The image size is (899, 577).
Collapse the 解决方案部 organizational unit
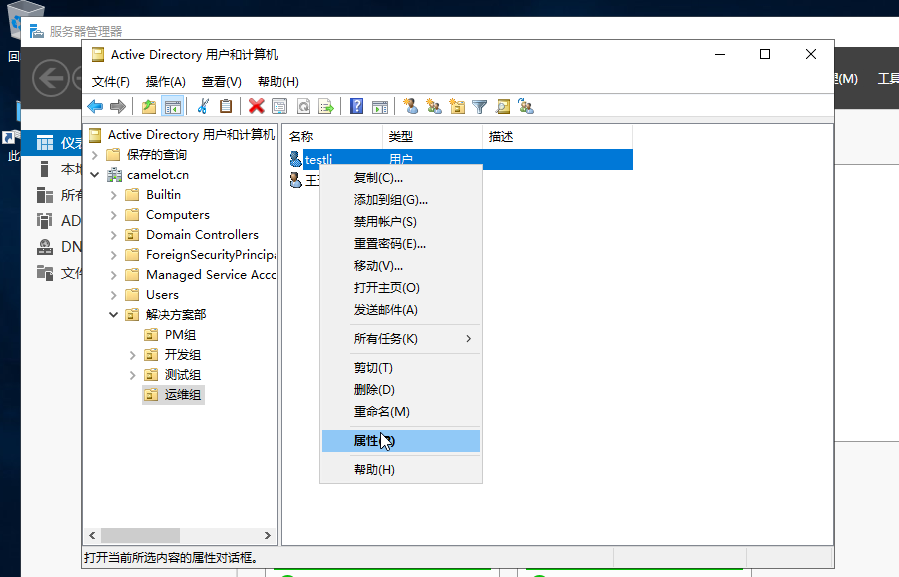pyautogui.click(x=114, y=315)
